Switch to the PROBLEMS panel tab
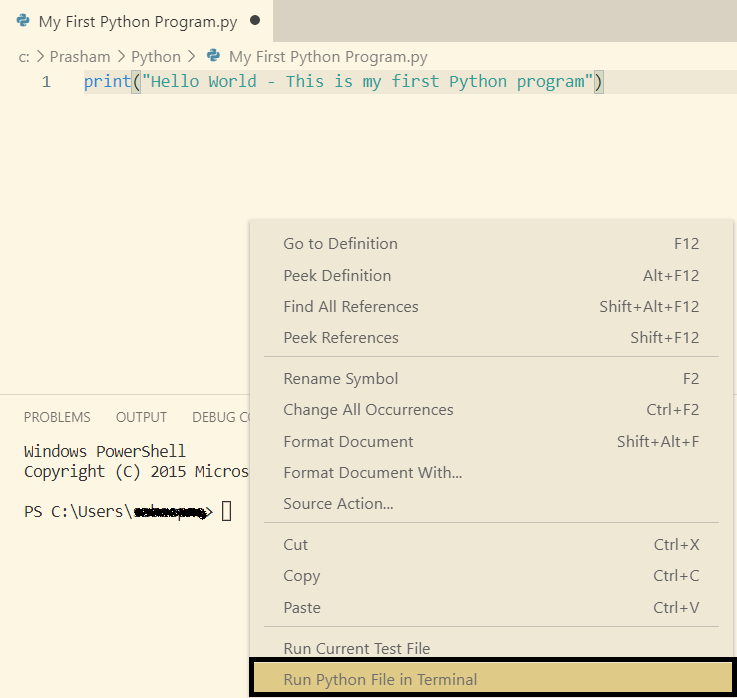737x698 pixels. (x=57, y=417)
